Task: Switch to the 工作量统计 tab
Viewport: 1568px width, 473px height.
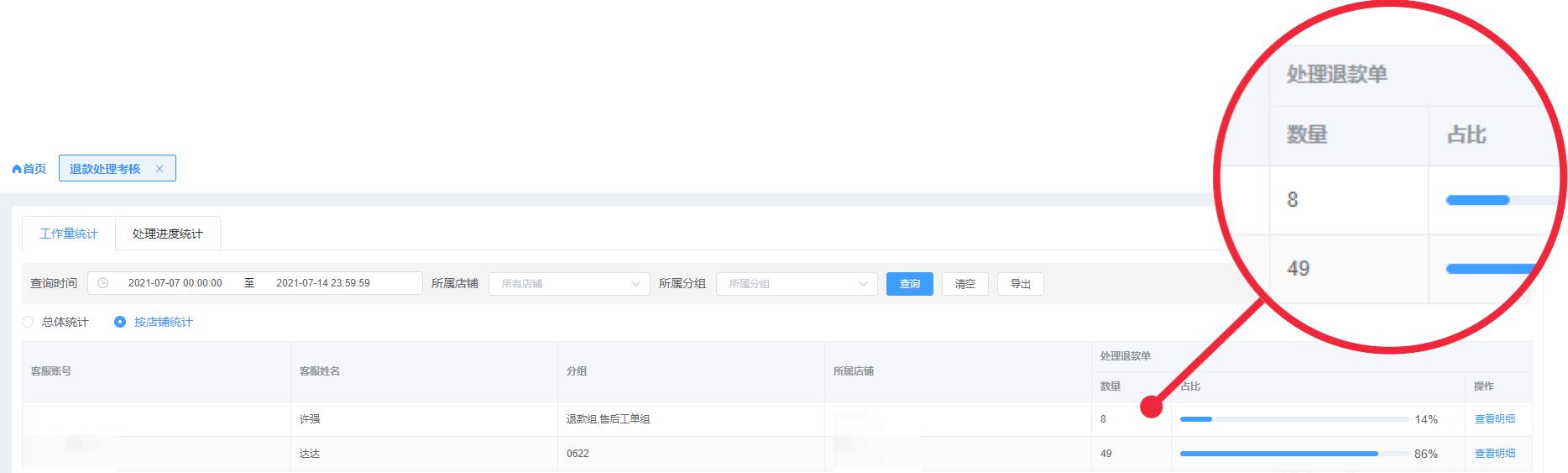Action: [69, 234]
